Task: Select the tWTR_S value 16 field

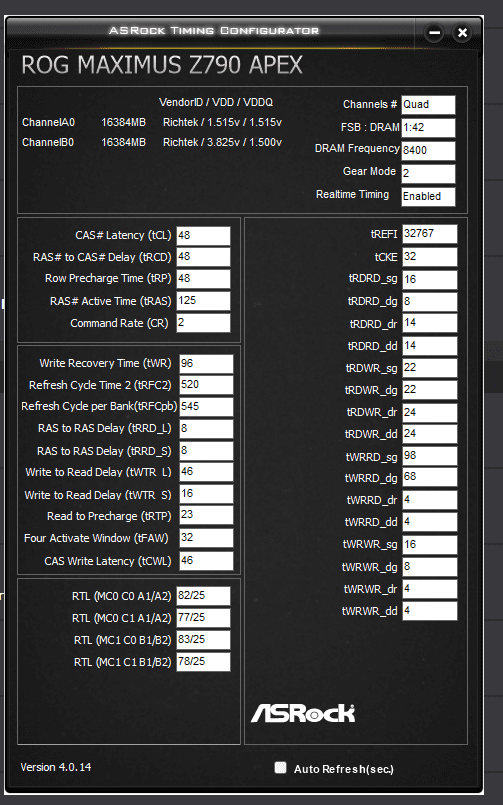Action: pos(206,494)
